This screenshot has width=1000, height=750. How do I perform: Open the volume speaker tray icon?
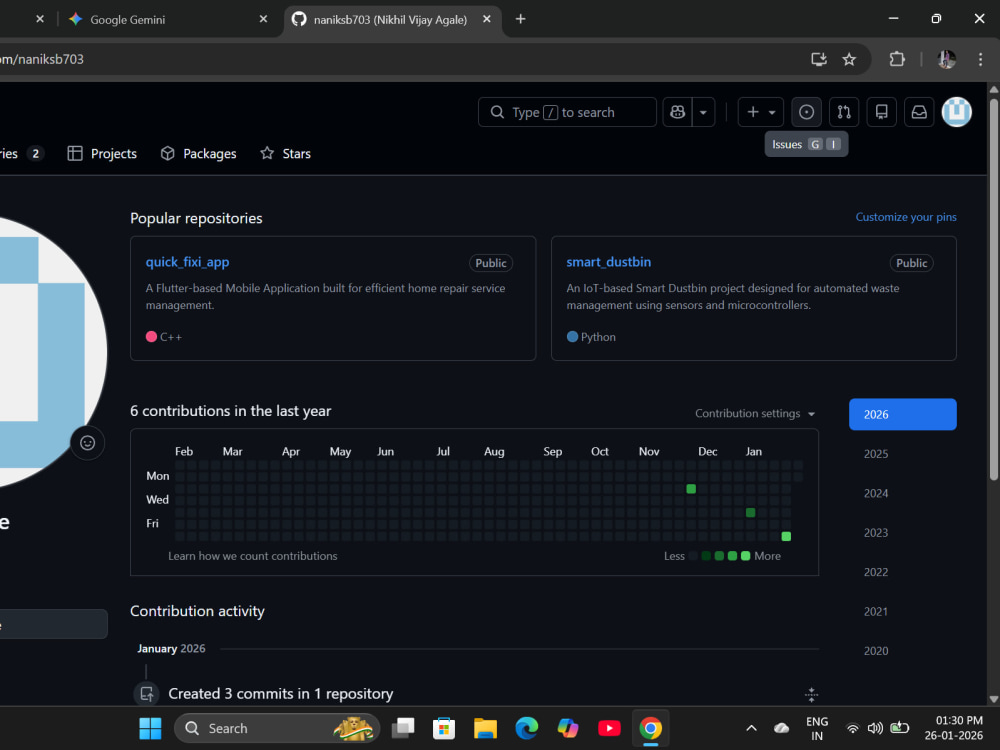876,728
